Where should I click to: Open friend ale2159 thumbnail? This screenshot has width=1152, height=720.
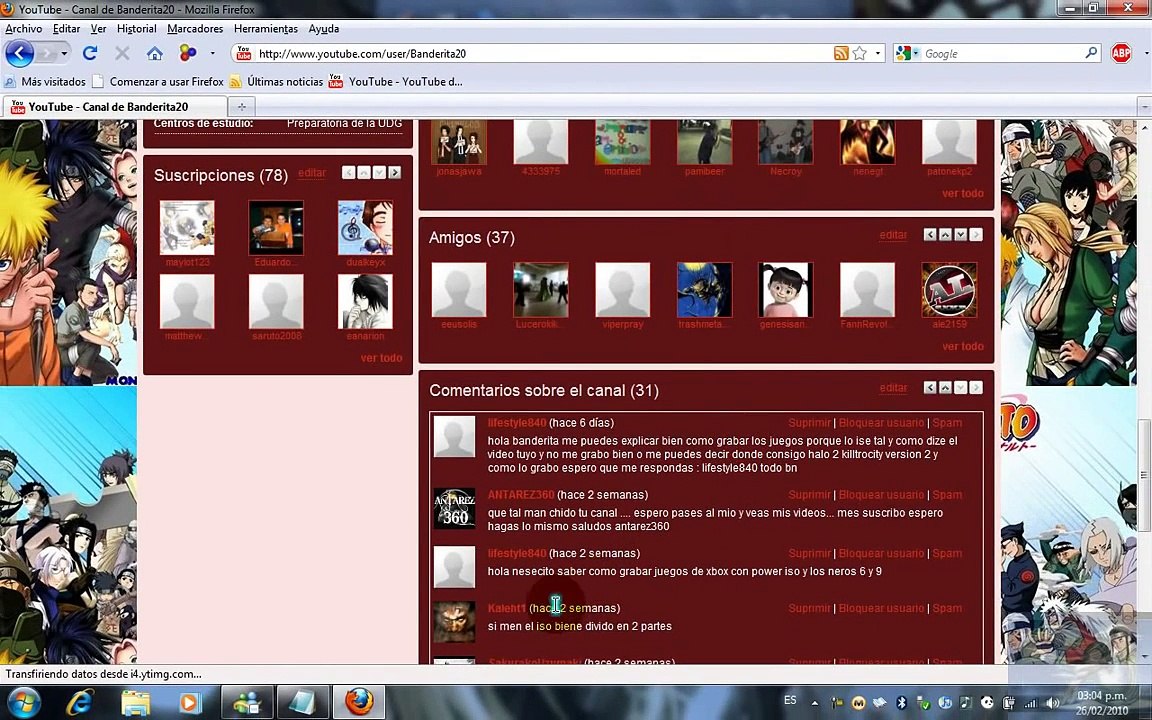(948, 289)
